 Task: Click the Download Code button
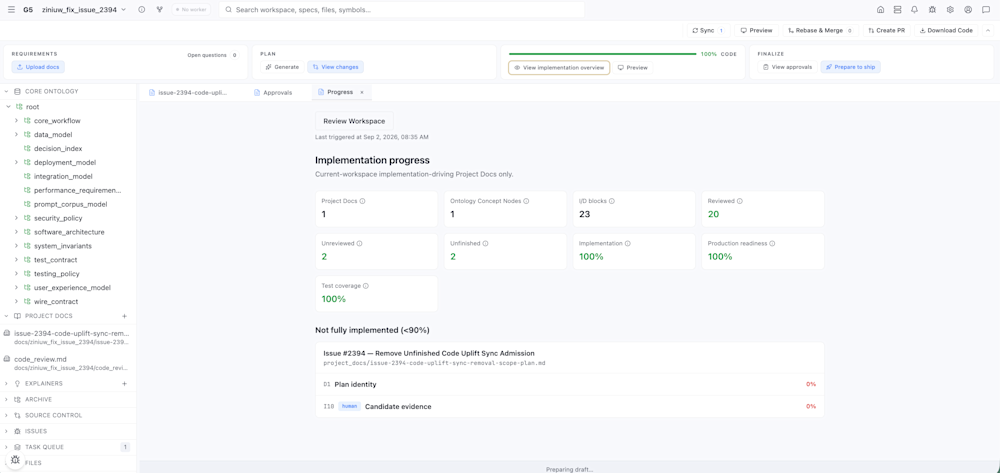946,31
